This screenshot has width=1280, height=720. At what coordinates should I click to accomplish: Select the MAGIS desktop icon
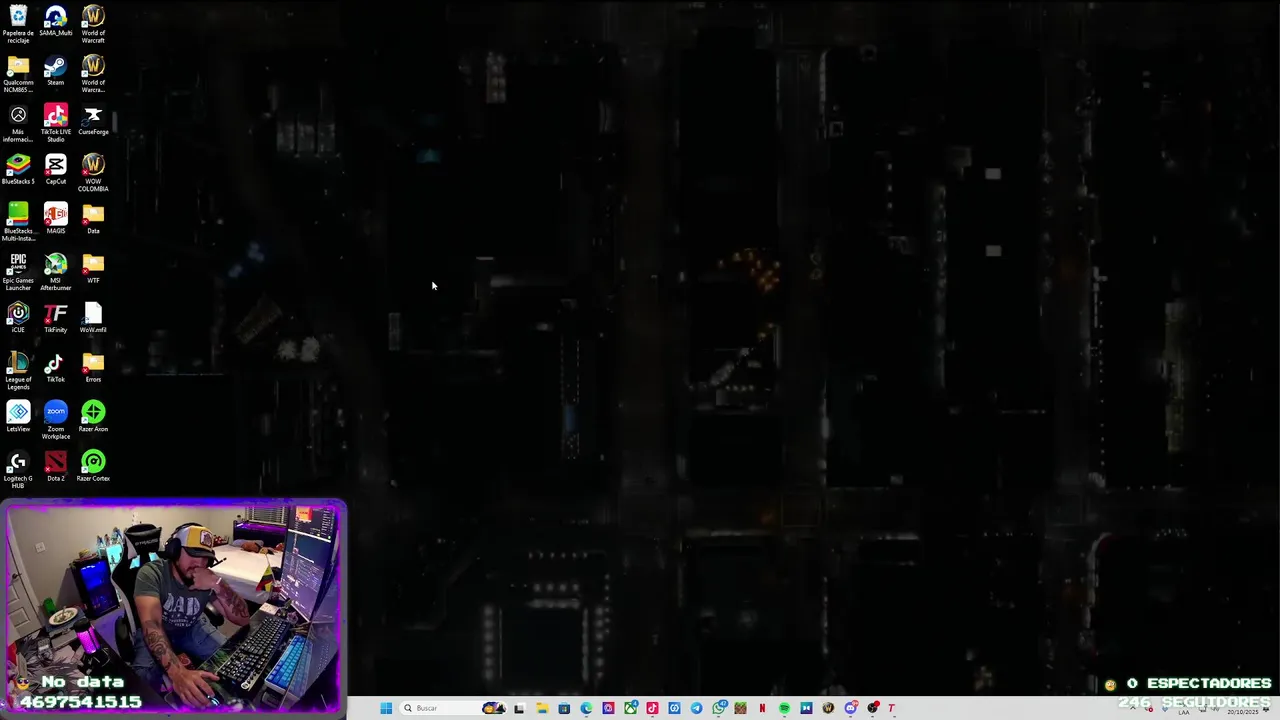(x=55, y=219)
